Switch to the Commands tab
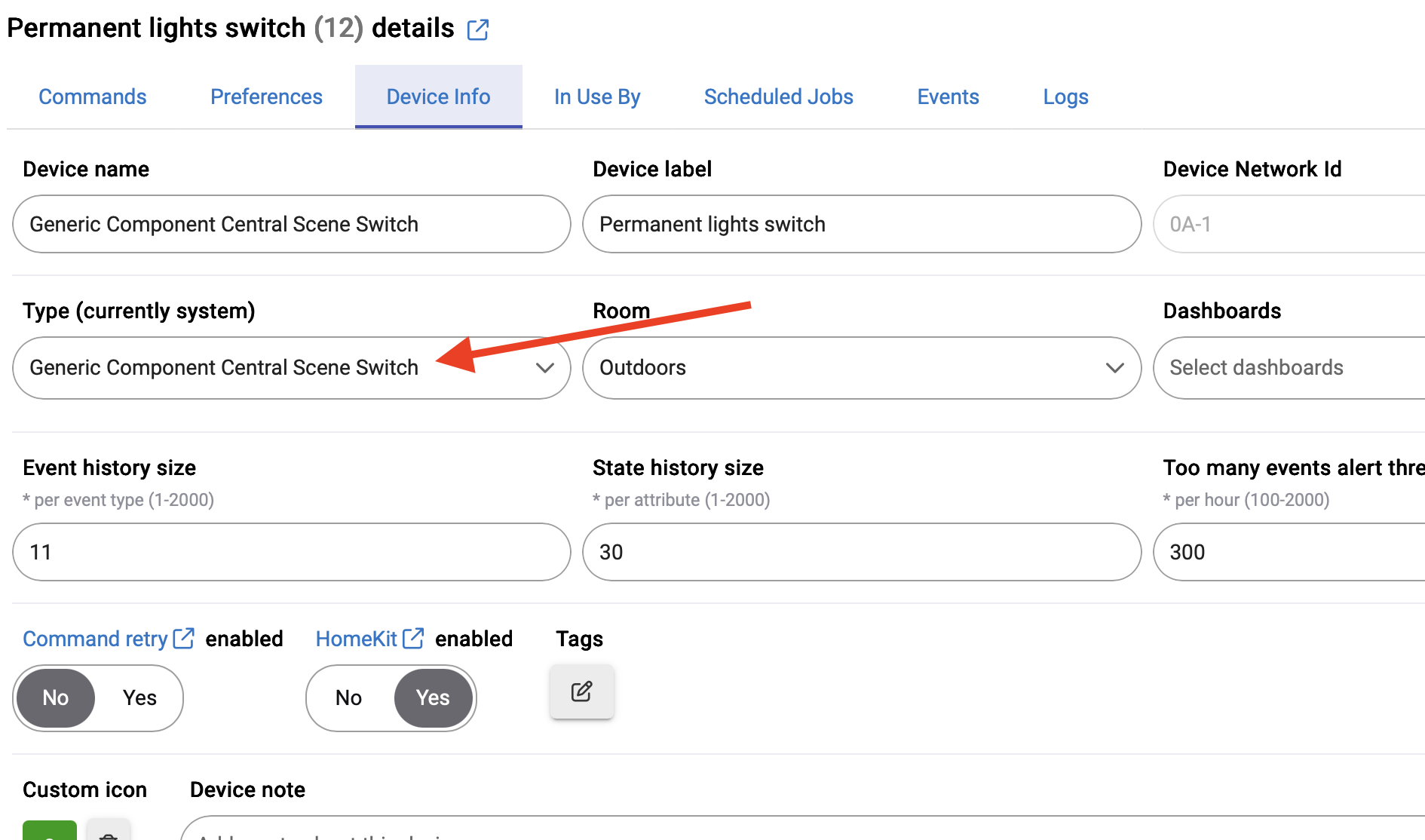Screen dimensions: 1425x840 click(93, 97)
